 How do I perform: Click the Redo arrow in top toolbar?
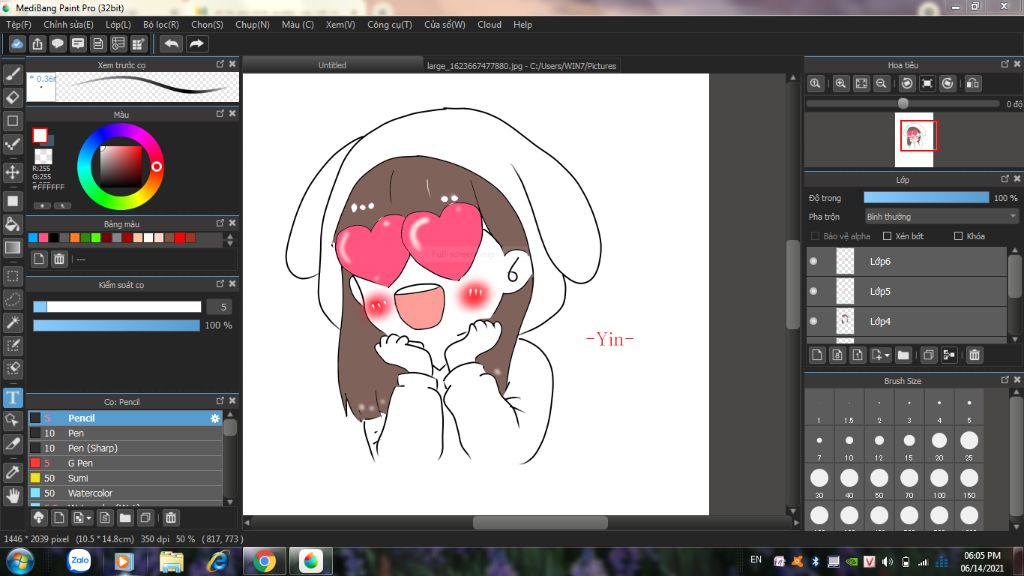[x=196, y=44]
